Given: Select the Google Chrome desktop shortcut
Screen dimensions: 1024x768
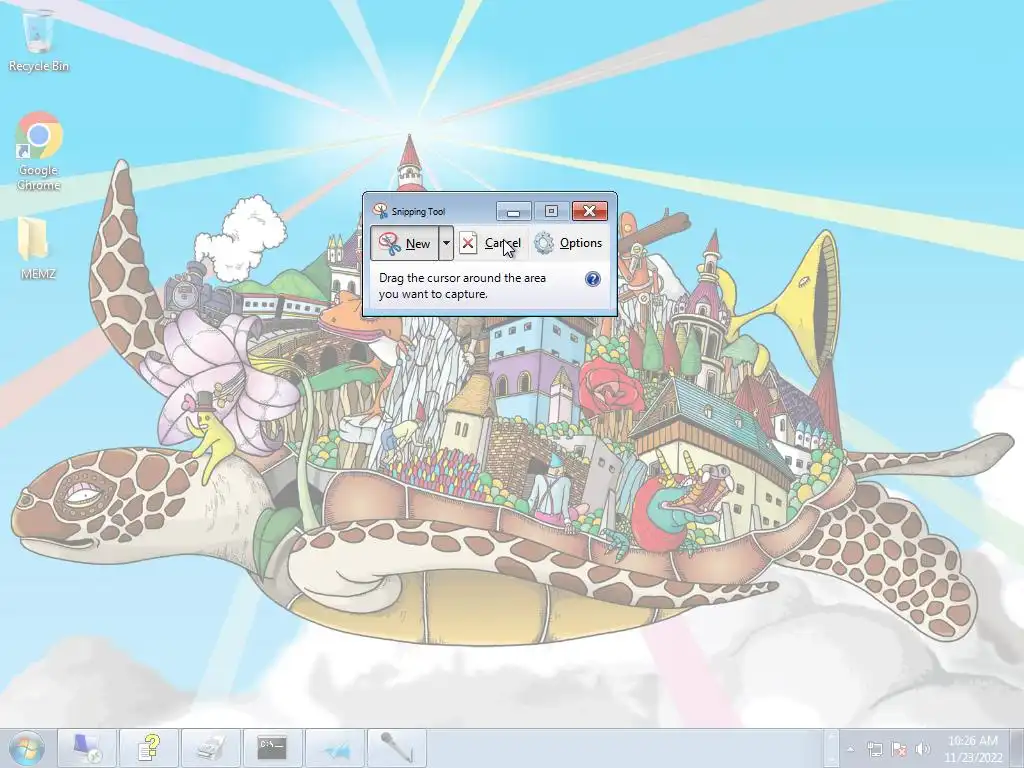Looking at the screenshot, I should point(39,152).
